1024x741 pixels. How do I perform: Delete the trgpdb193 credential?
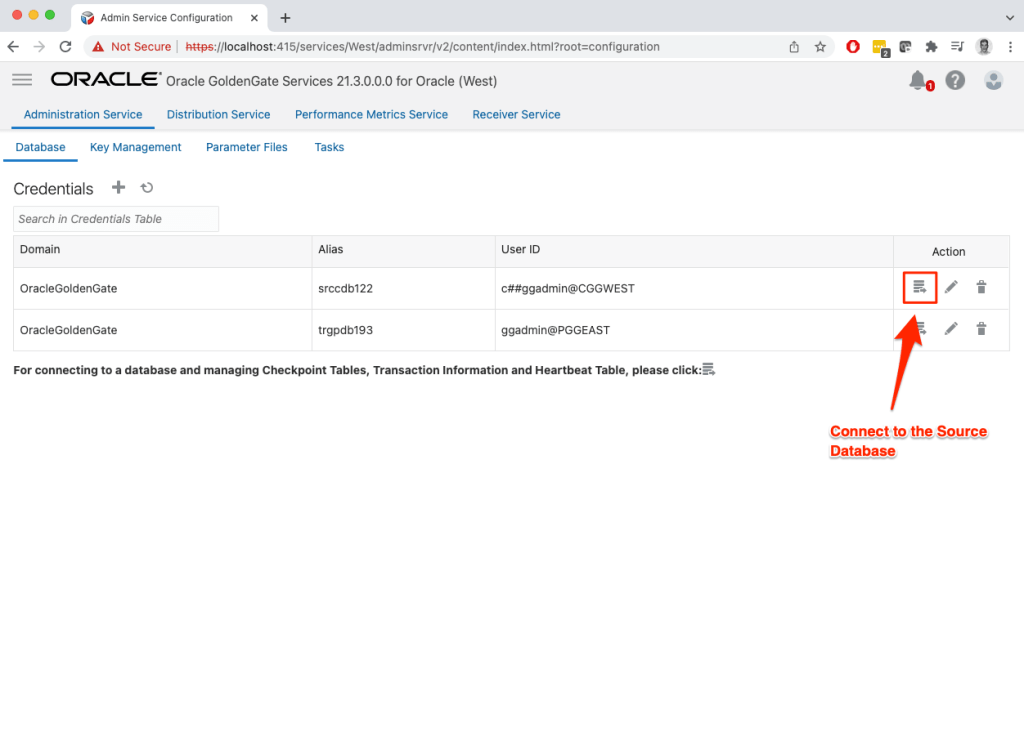(981, 329)
